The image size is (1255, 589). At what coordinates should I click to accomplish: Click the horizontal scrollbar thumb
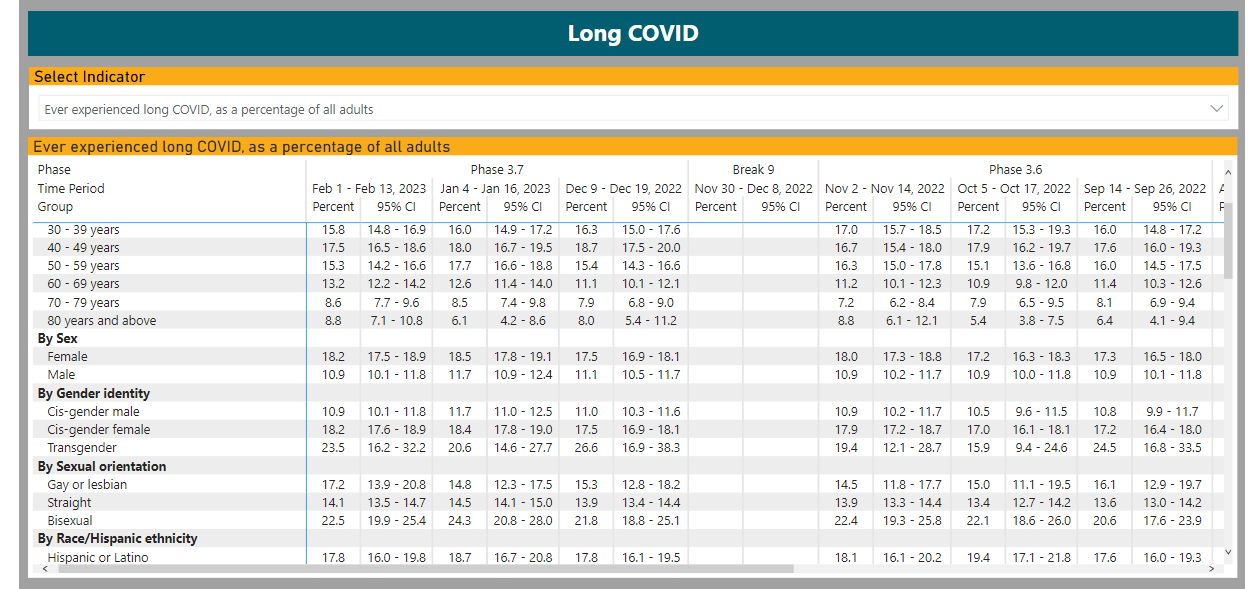424,568
